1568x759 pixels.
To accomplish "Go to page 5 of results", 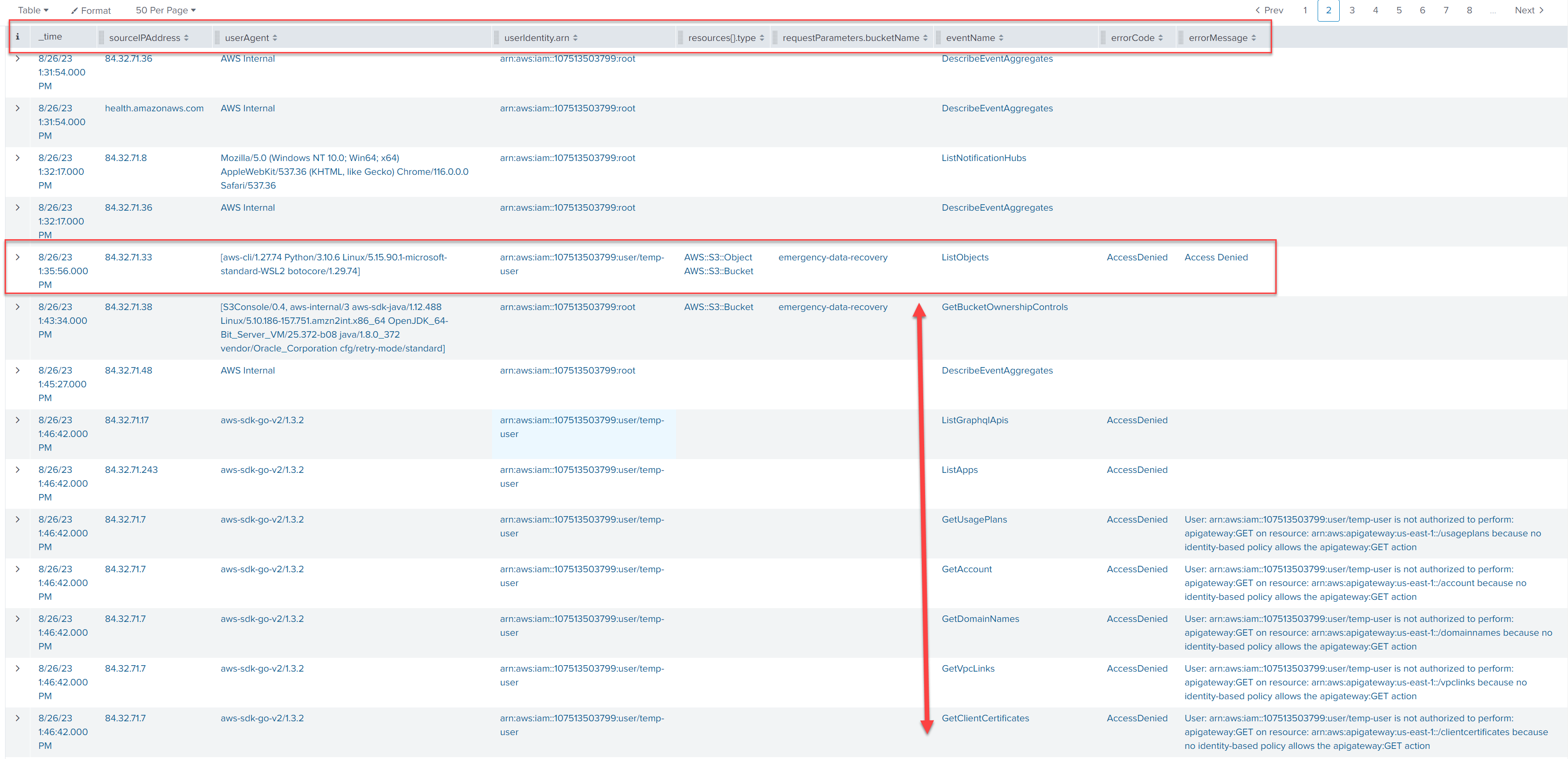I will coord(1399,10).
